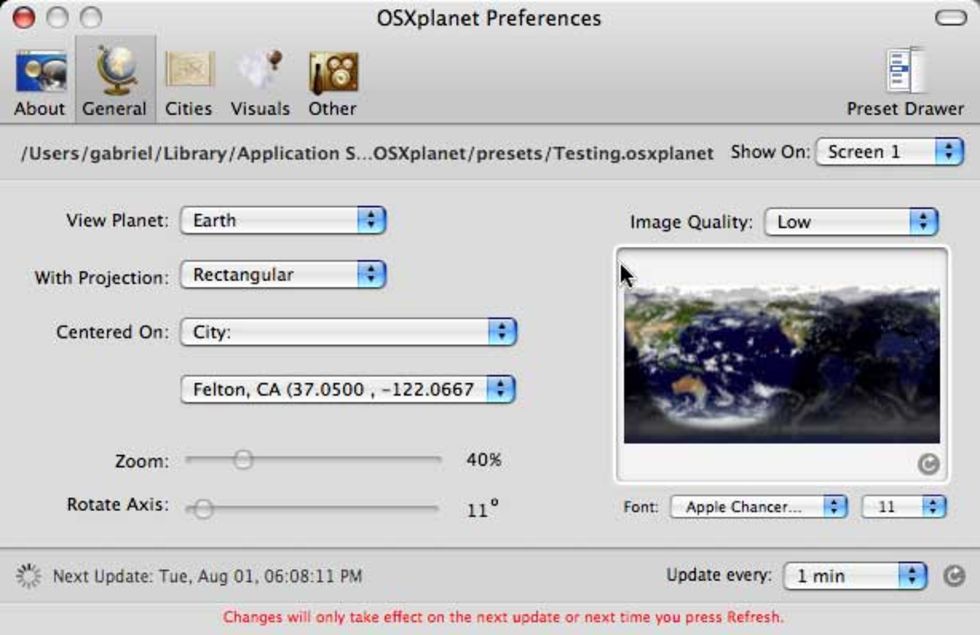
Task: Open the About preferences pane
Action: [40, 84]
